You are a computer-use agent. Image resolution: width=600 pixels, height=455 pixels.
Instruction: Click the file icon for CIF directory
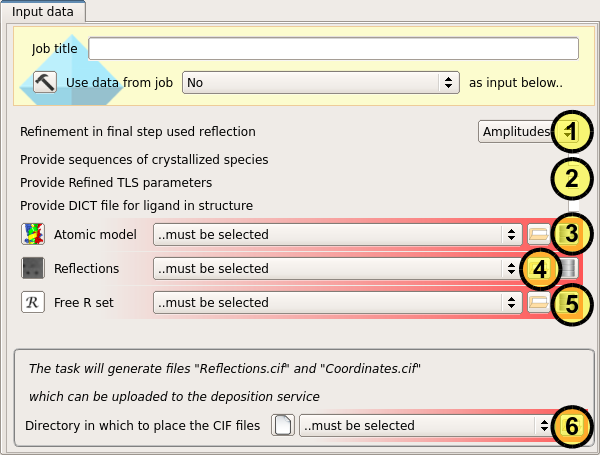[x=282, y=425]
